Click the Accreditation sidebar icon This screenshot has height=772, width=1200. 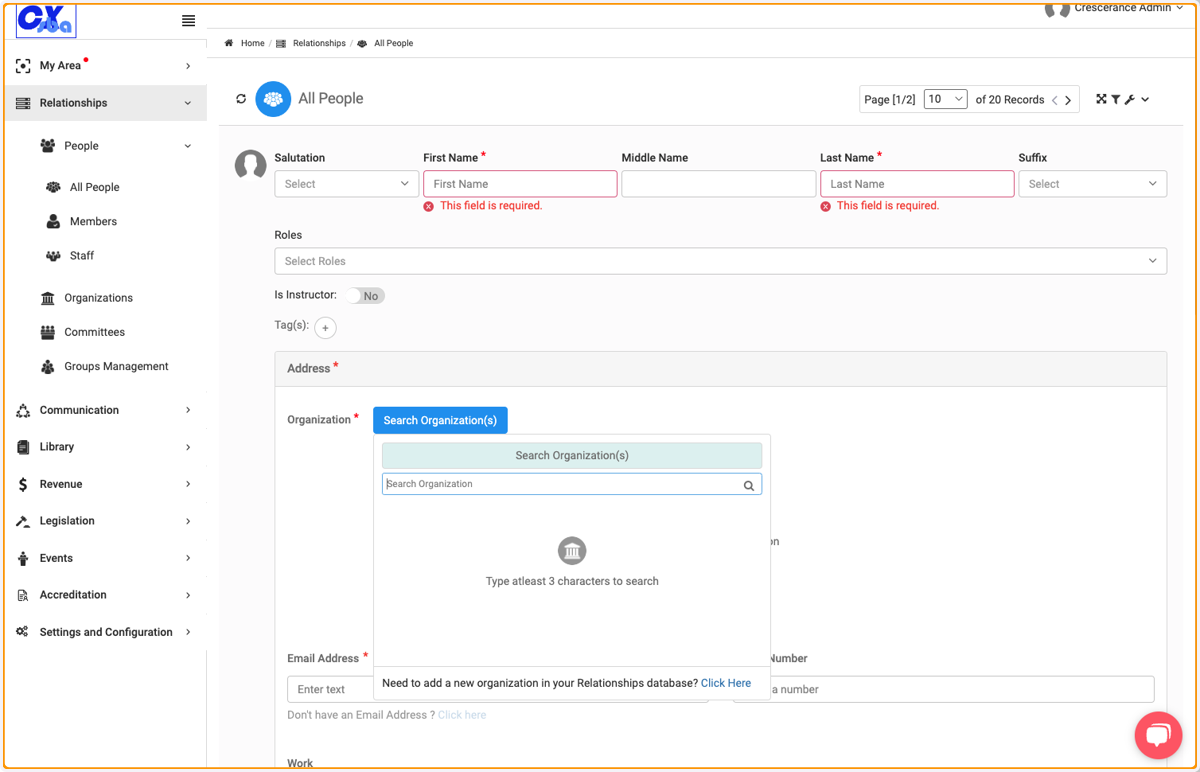point(23,595)
